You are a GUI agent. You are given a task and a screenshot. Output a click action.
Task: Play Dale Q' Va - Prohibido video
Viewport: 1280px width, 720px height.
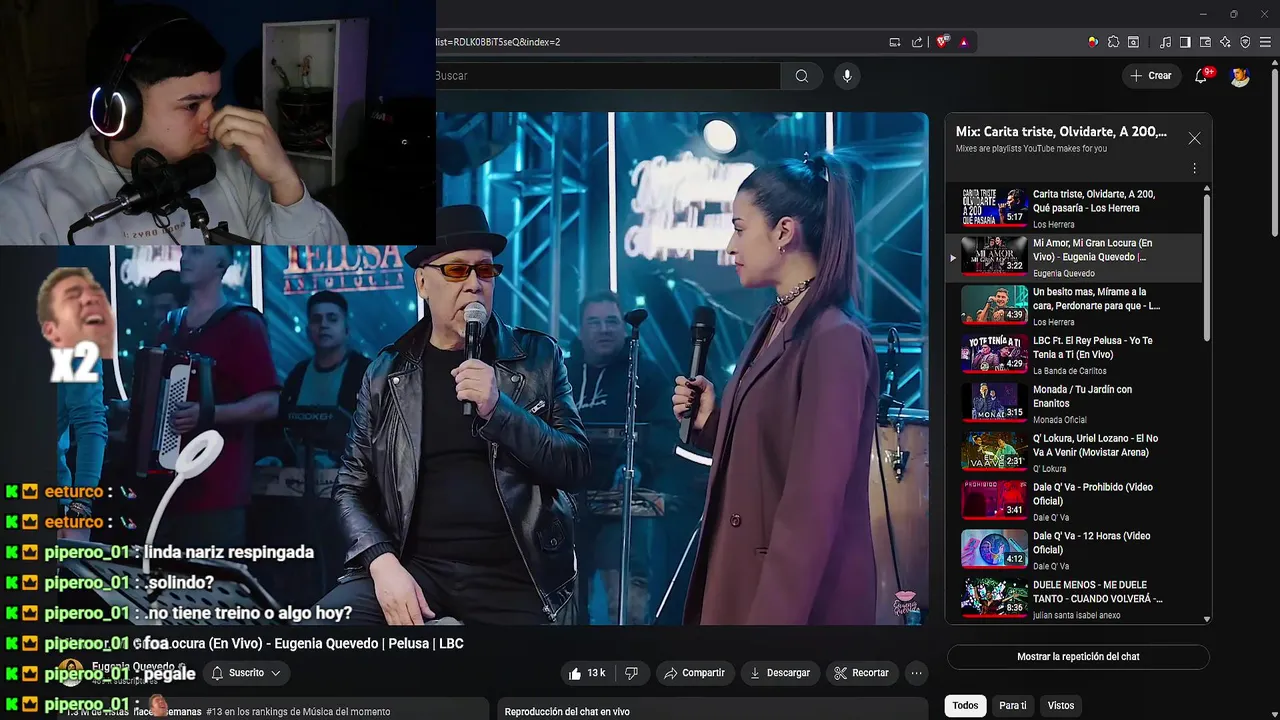[x=1073, y=502]
